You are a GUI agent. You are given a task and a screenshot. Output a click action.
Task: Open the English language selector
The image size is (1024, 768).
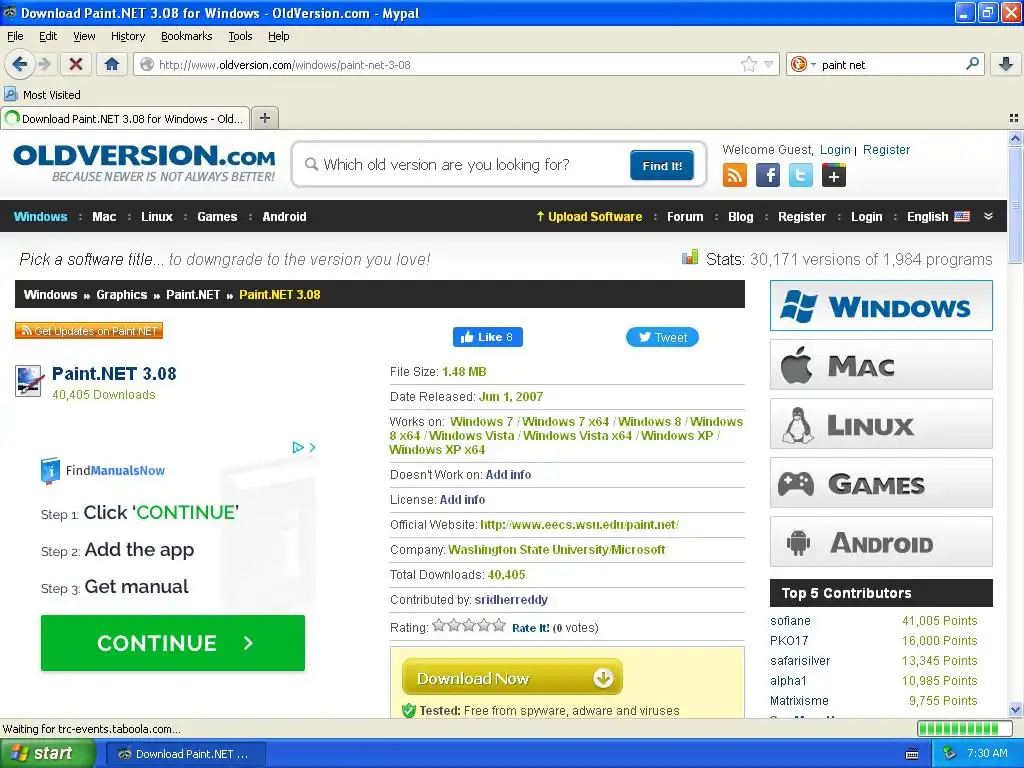(x=938, y=216)
